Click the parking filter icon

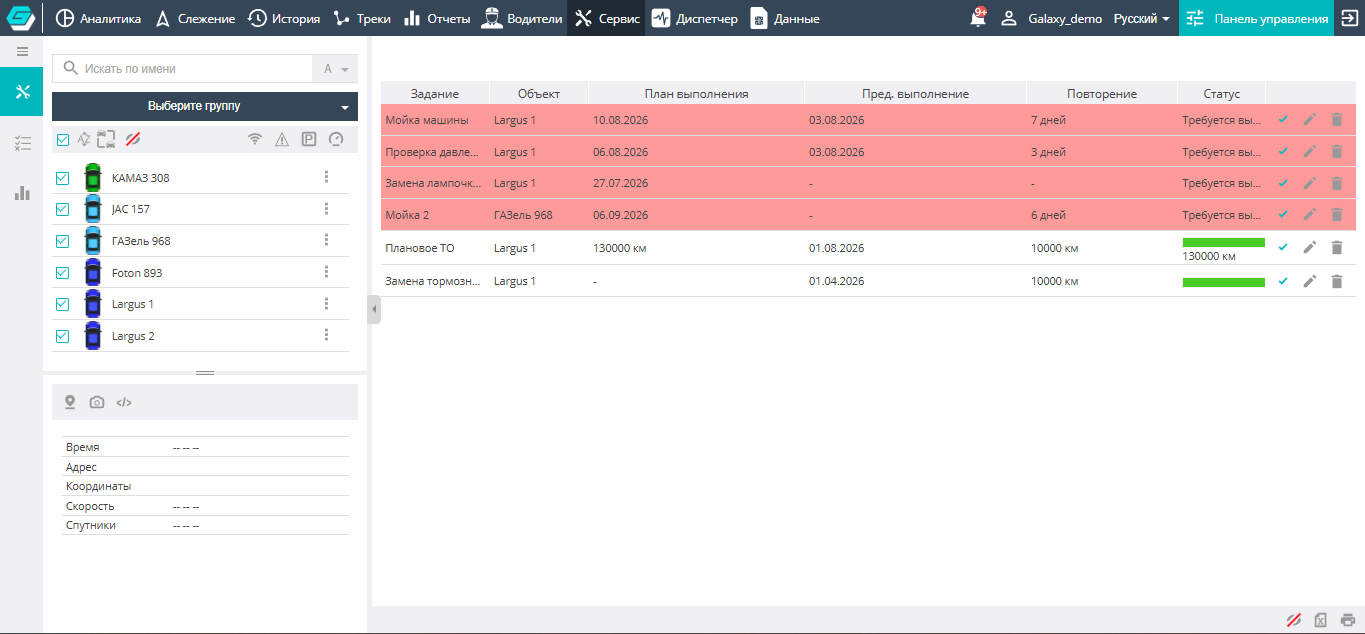(309, 139)
